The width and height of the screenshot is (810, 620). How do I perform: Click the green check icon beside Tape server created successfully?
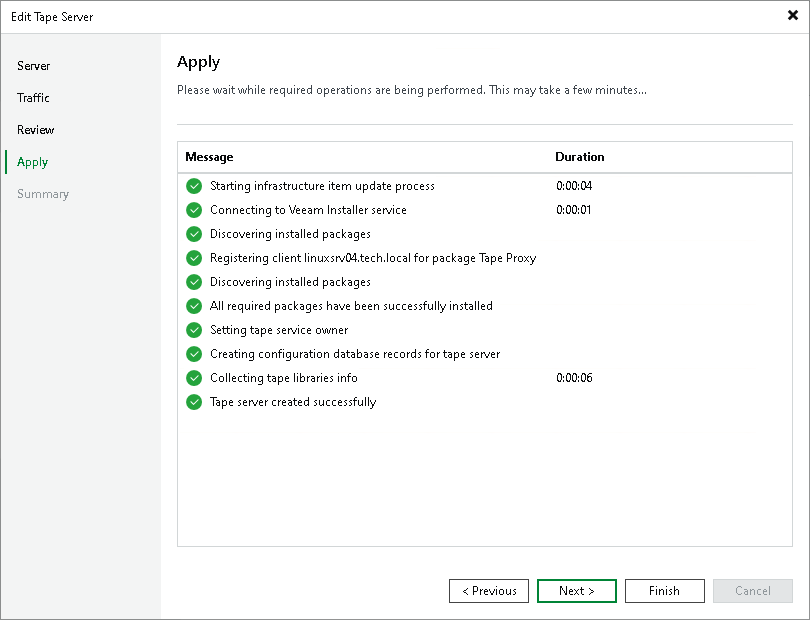click(194, 402)
